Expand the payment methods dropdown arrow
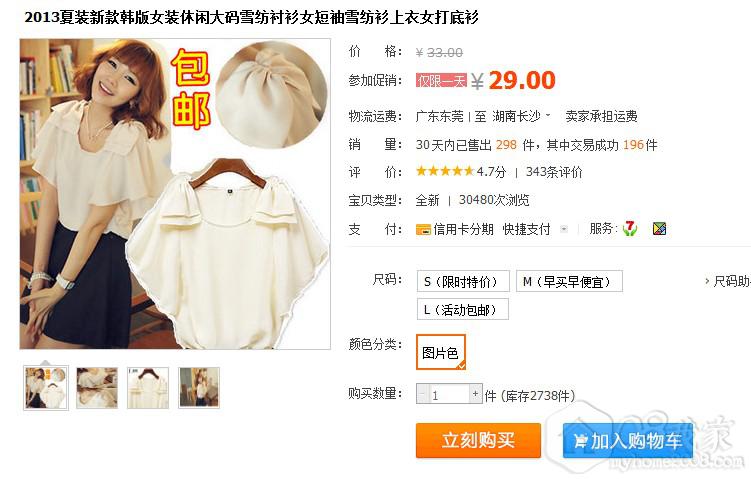The width and height of the screenshot is (751, 479). (x=564, y=229)
